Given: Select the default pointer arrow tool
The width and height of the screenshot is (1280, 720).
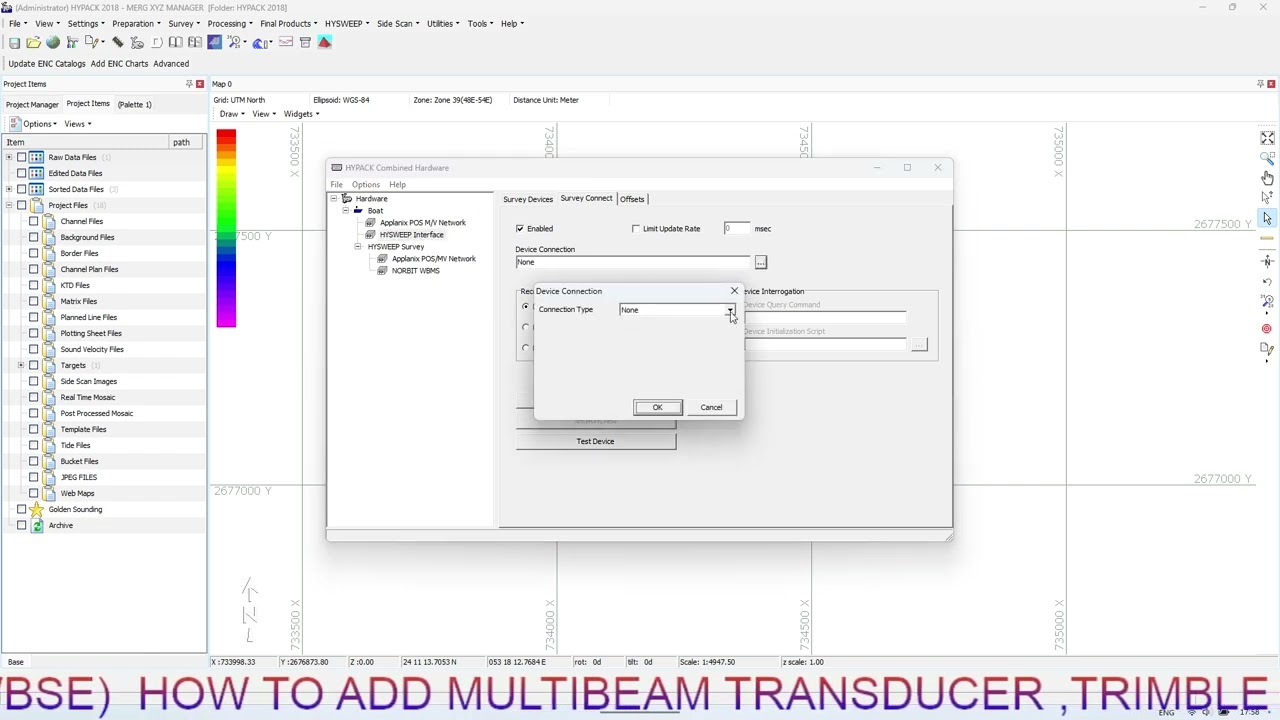Looking at the screenshot, I should pos(1267,218).
